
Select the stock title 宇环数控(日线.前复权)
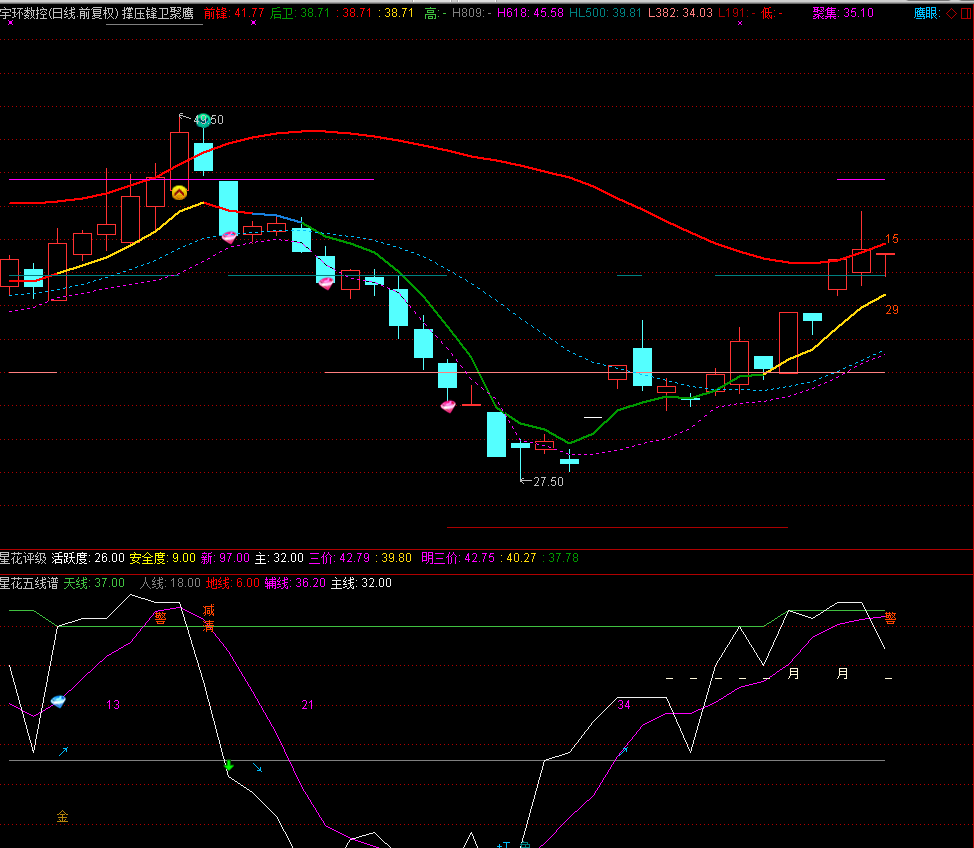[x=59, y=13]
